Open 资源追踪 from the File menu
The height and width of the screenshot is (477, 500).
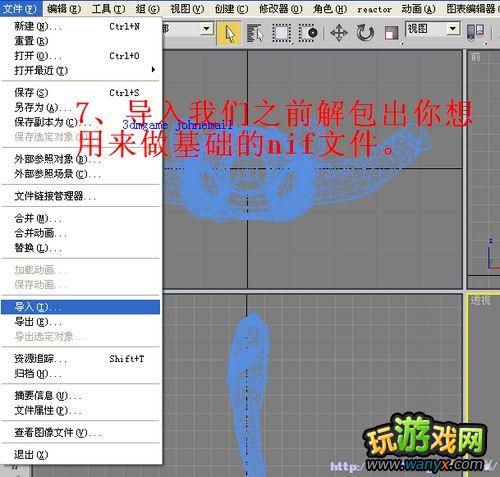click(81, 359)
